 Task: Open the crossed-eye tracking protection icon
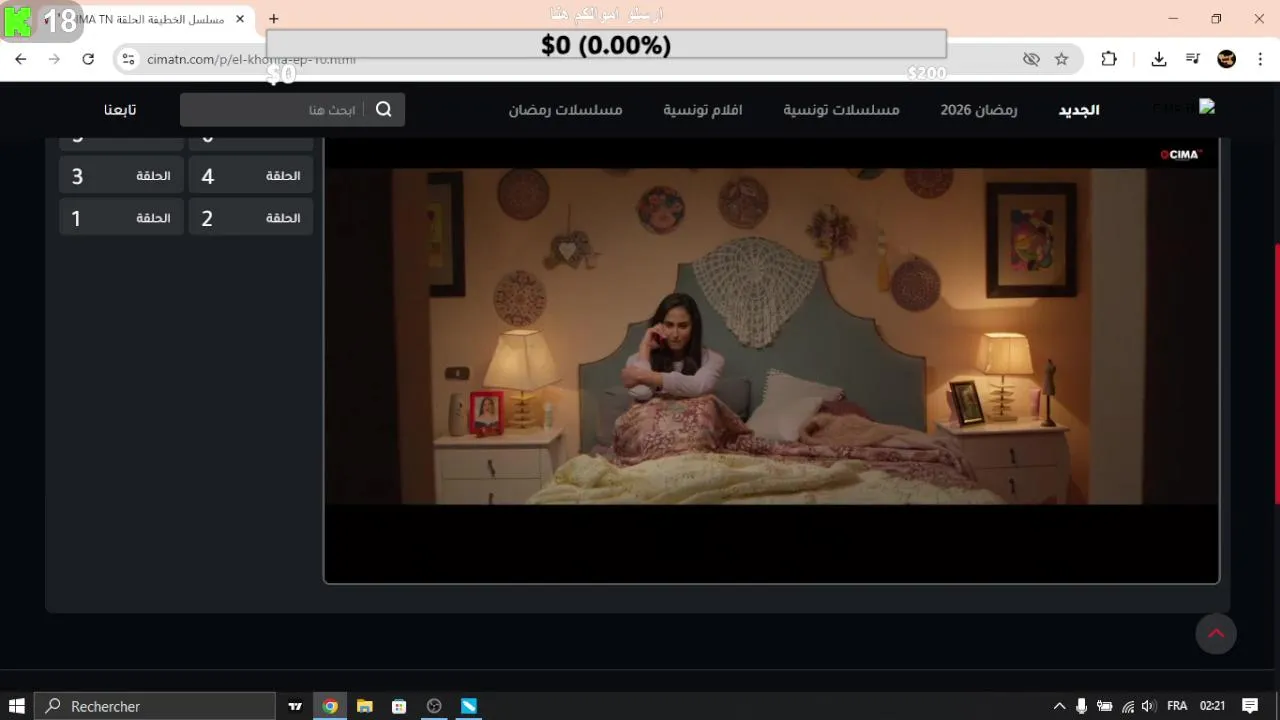tap(1031, 59)
